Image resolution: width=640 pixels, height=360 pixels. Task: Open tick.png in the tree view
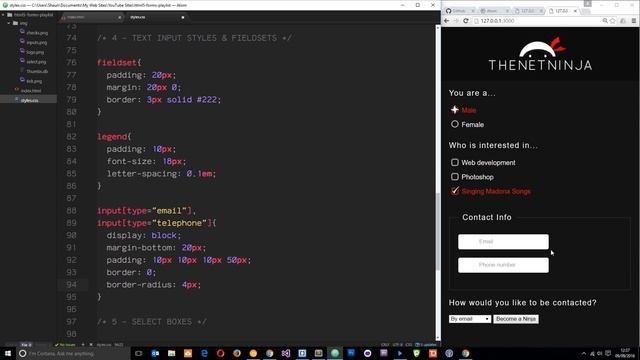tap(34, 81)
